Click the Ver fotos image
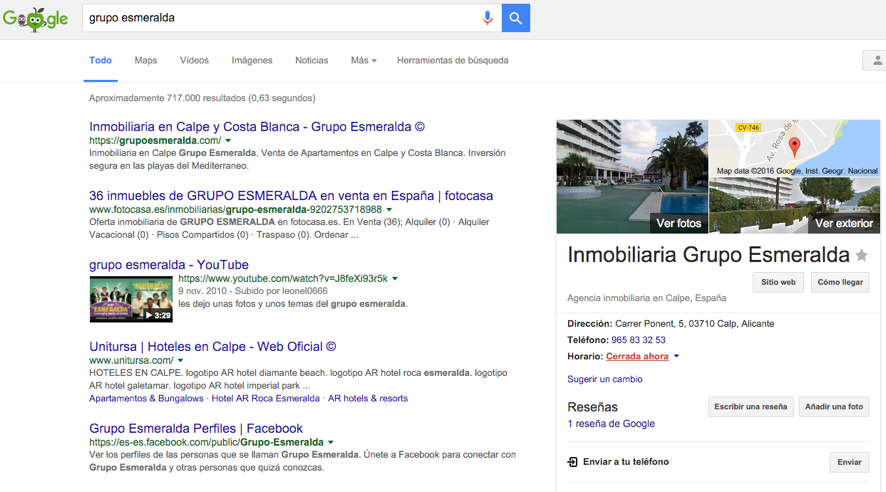The image size is (886, 492). click(632, 176)
